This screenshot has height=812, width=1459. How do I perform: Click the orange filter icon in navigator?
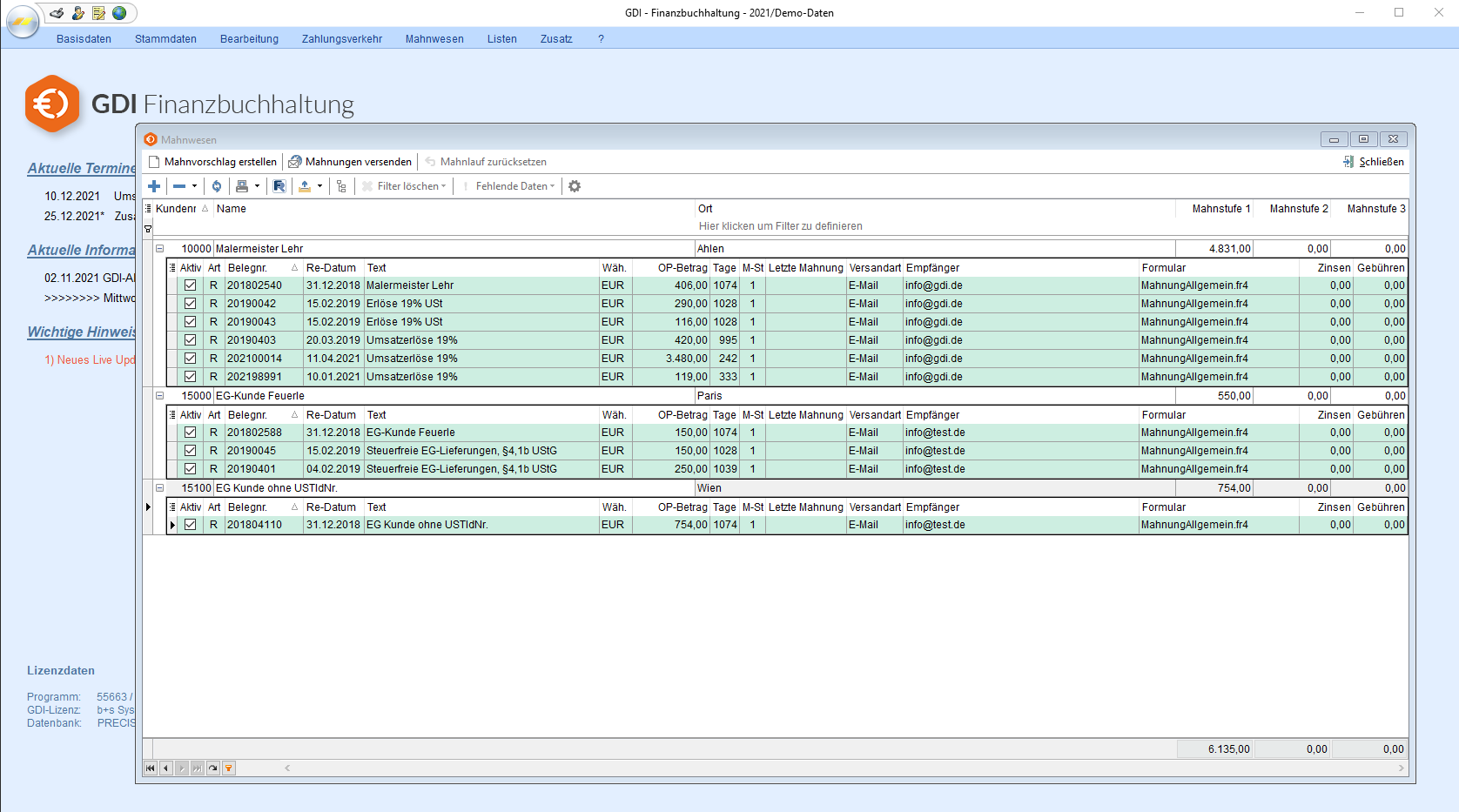click(229, 768)
